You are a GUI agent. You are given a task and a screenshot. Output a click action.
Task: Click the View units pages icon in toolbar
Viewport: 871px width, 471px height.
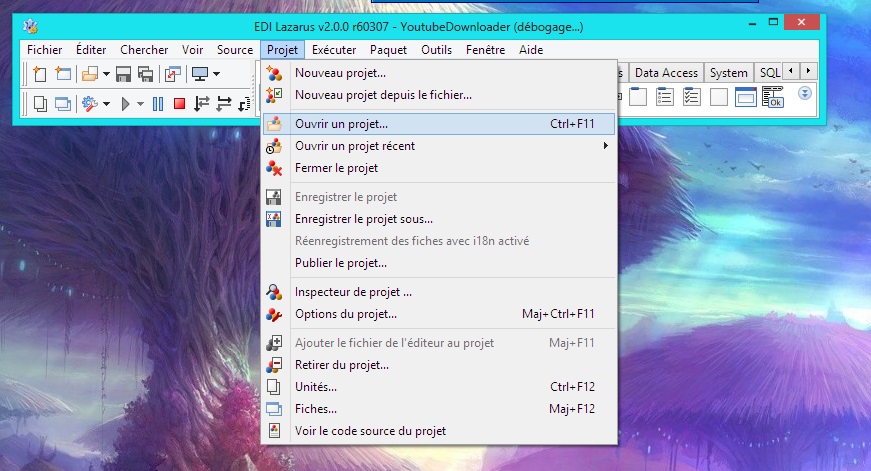tap(39, 104)
